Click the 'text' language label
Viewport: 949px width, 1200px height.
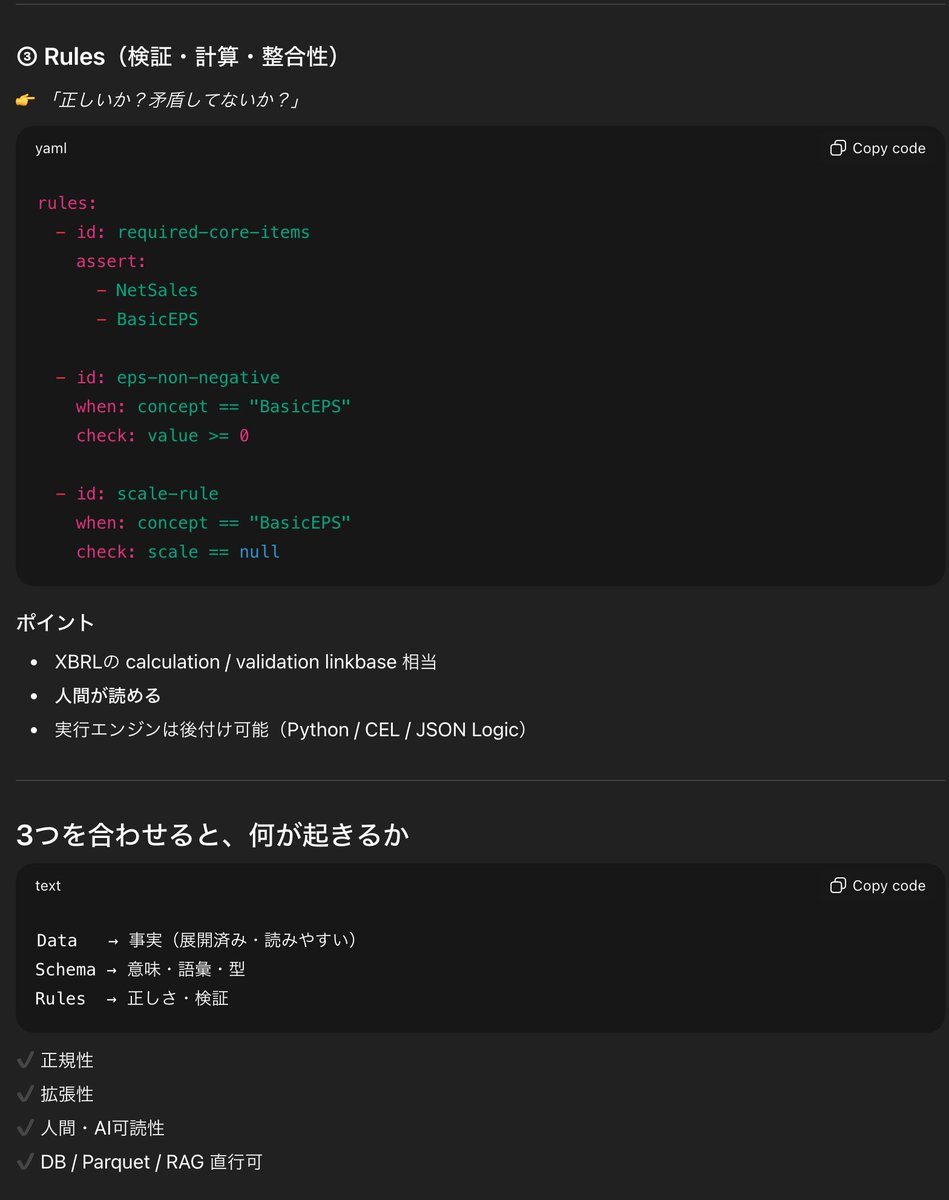(x=48, y=886)
